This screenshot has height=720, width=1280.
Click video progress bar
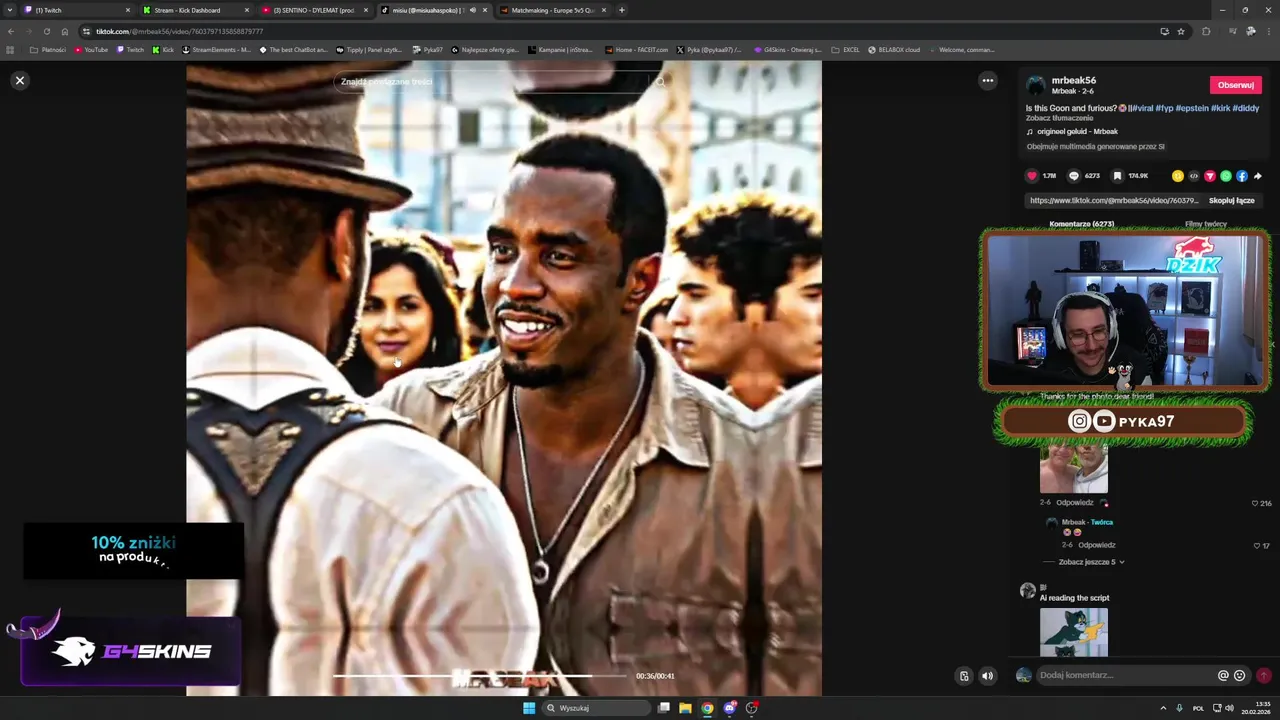pyautogui.click(x=480, y=676)
